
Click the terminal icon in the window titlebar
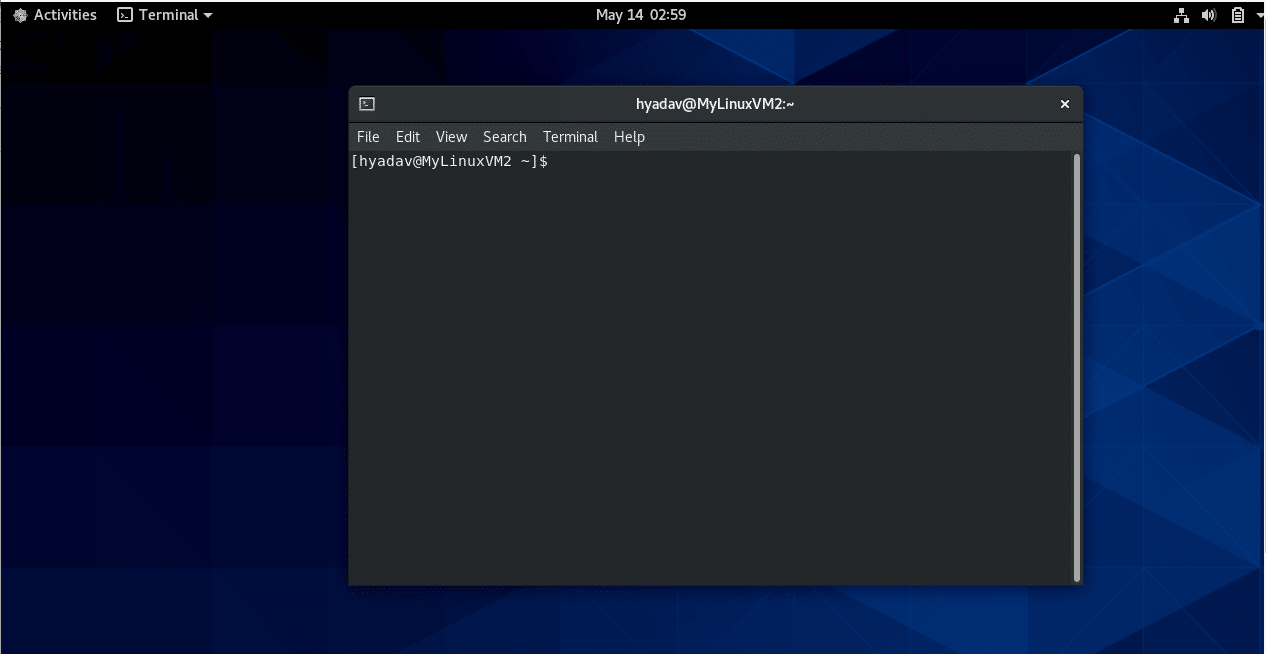(x=367, y=103)
